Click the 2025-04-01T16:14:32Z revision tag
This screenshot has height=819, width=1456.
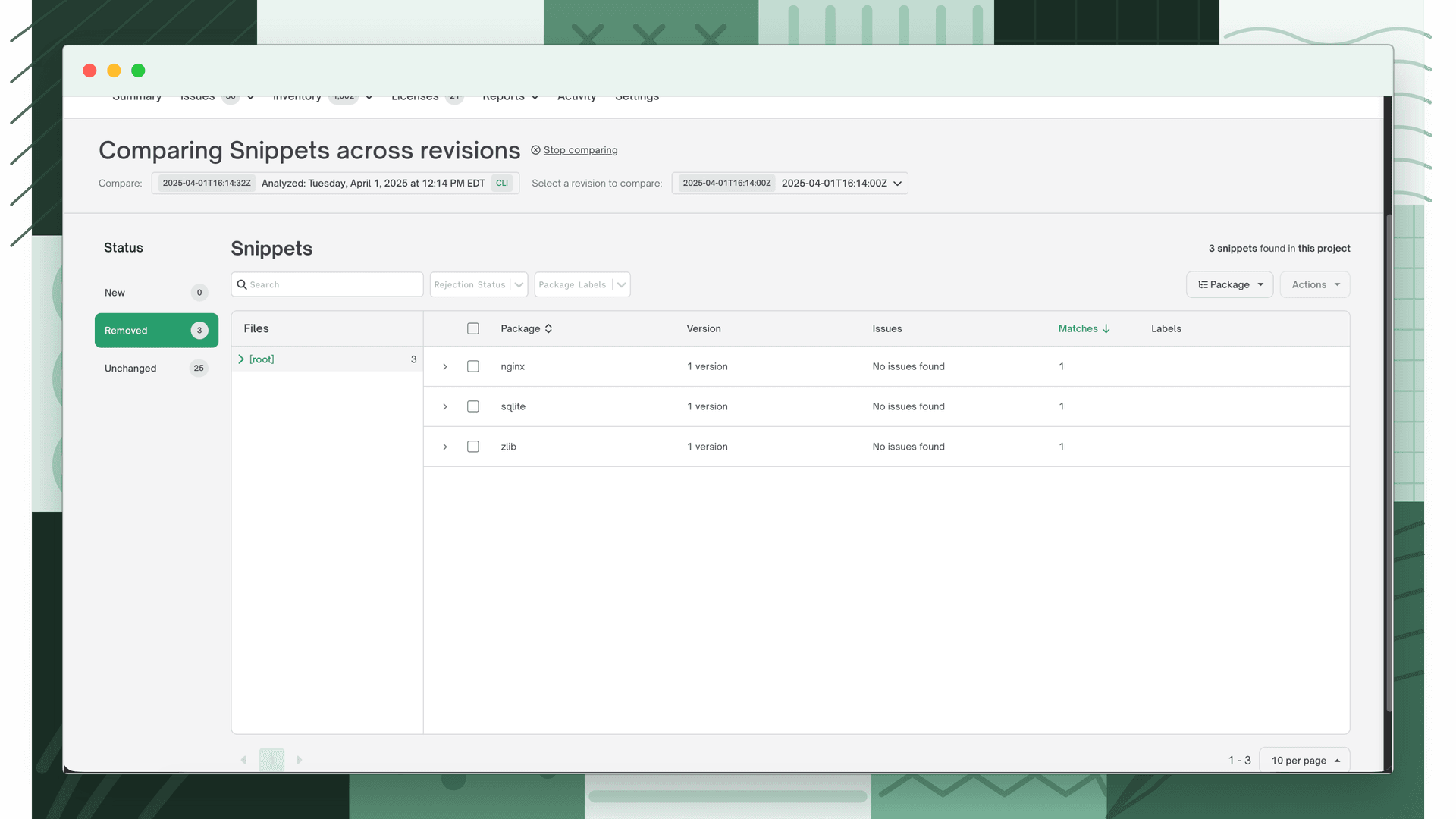[206, 183]
